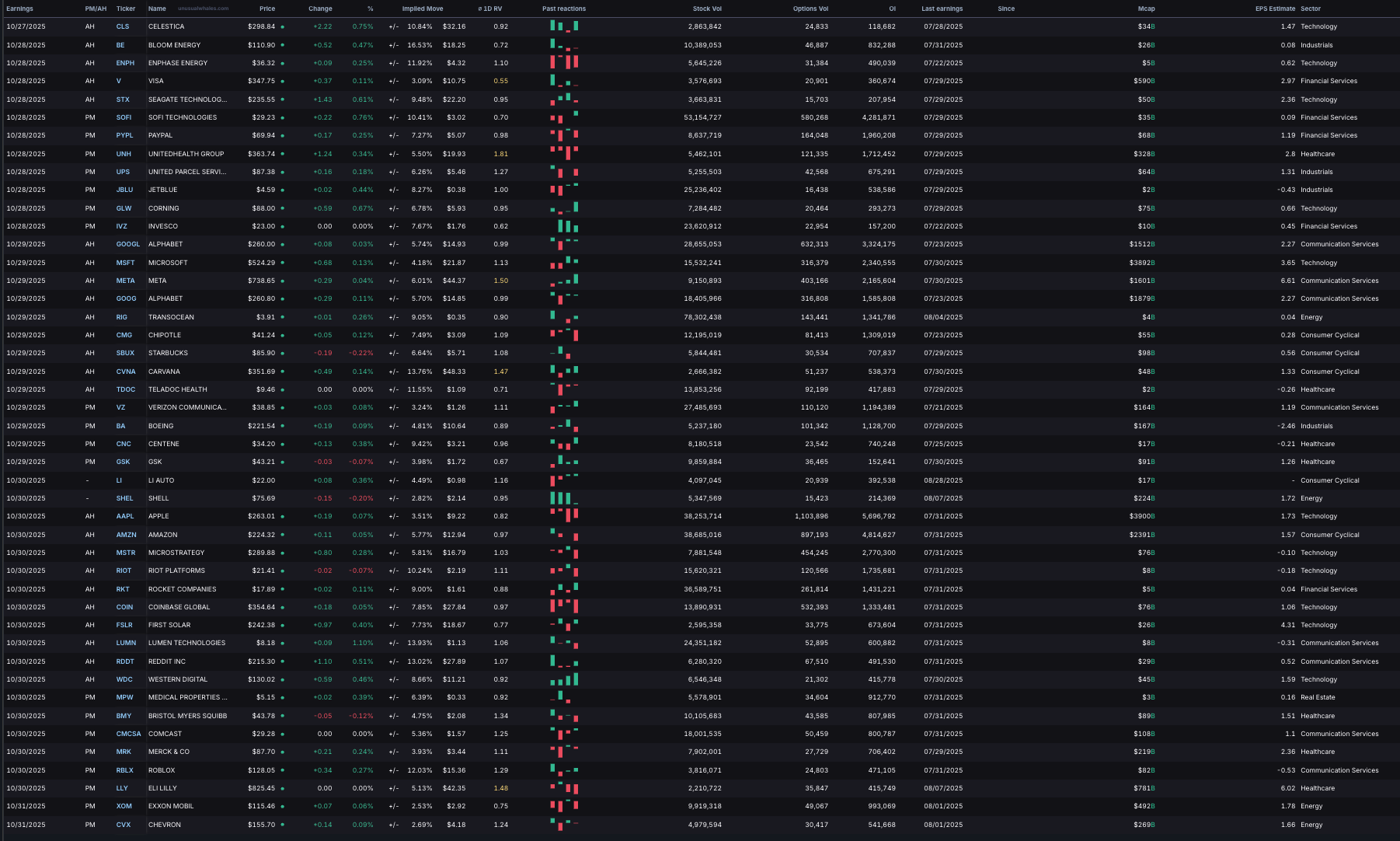This screenshot has width=1400, height=841.
Task: Open the LLY ticker link
Action: (x=122, y=788)
